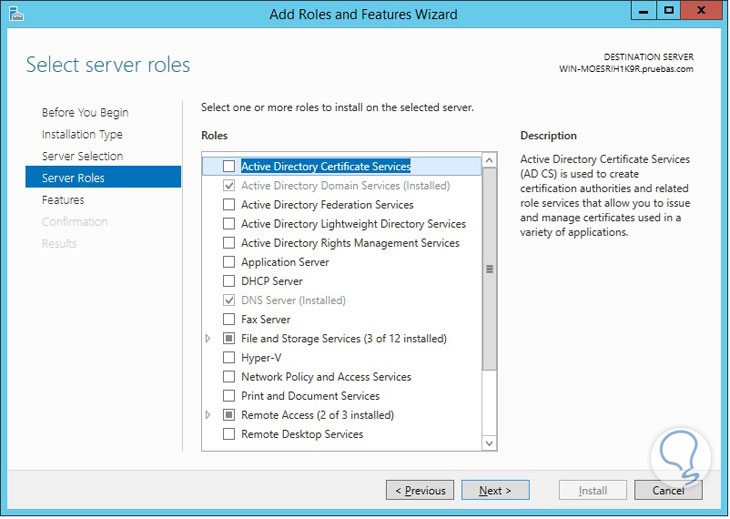Check Remote Desktop Services role
The image size is (730, 519).
[229, 434]
